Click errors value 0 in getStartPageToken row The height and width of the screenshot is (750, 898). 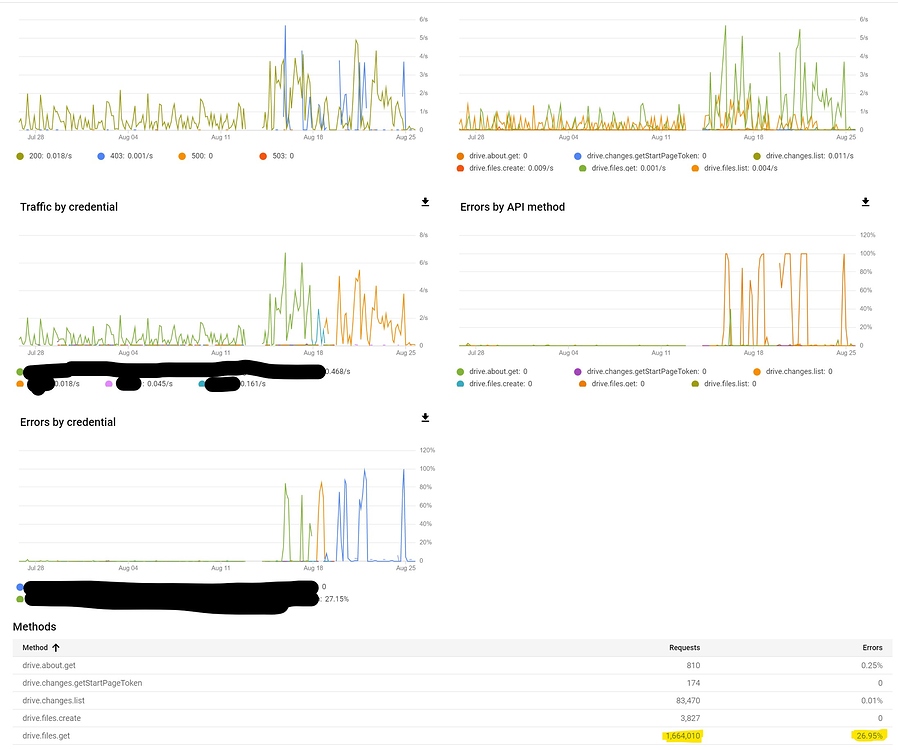(880, 683)
